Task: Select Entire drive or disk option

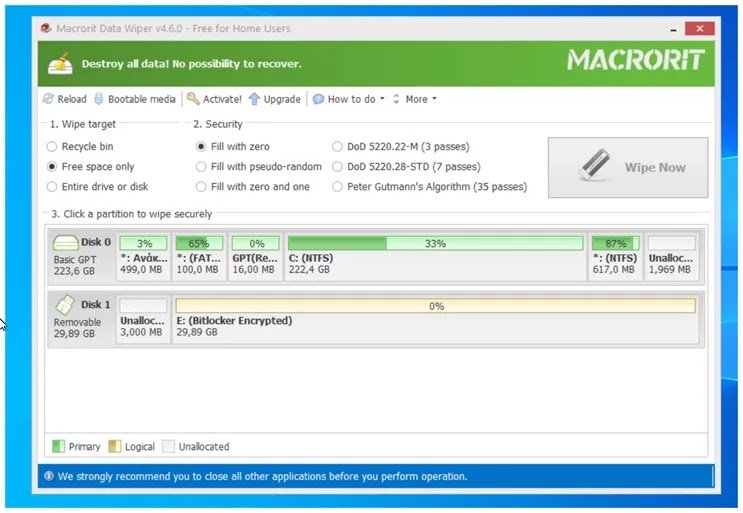Action: click(x=52, y=187)
